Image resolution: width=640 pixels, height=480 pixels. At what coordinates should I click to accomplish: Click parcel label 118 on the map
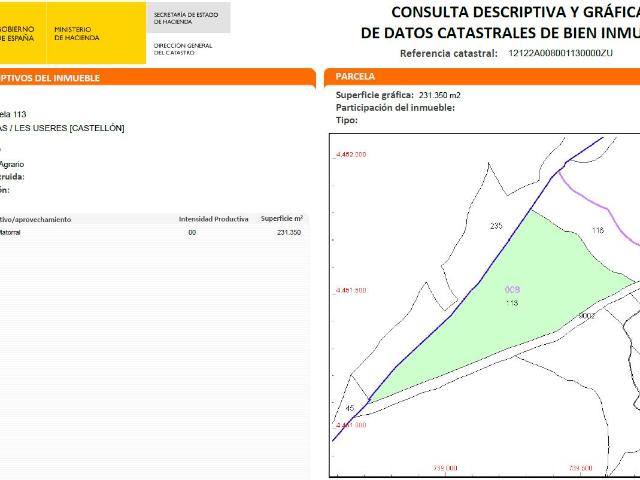click(x=598, y=230)
